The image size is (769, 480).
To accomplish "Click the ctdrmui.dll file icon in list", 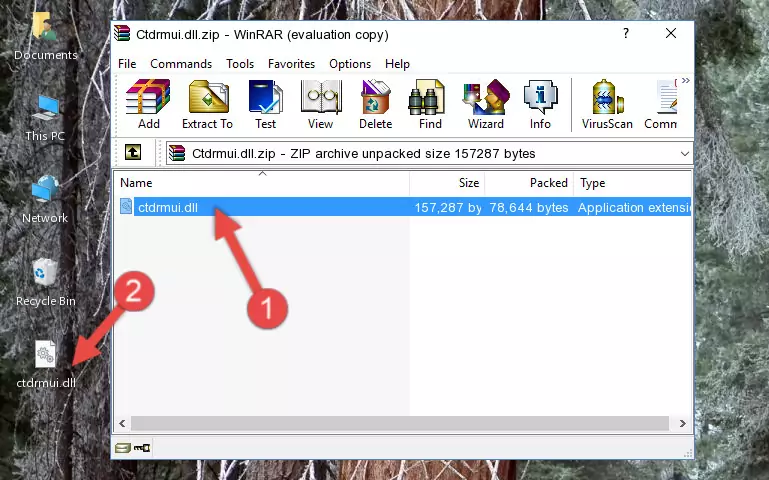I will [x=126, y=207].
